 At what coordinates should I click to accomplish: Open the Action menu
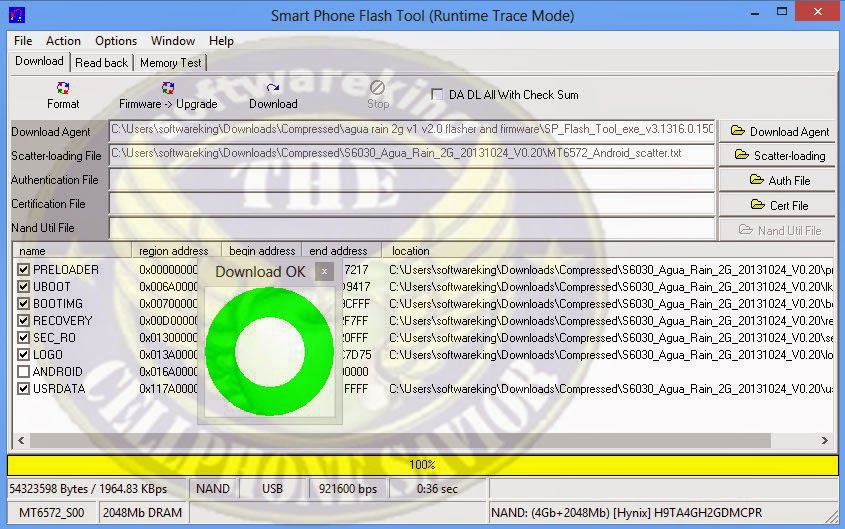click(63, 41)
